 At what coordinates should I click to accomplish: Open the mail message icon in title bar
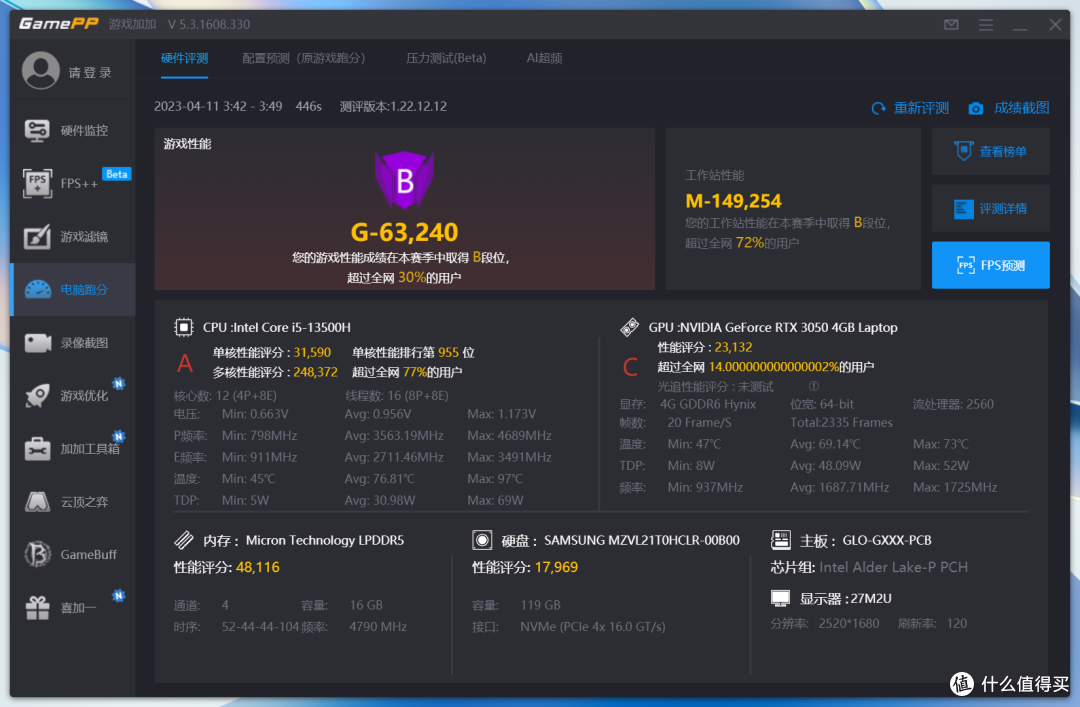pos(951,25)
